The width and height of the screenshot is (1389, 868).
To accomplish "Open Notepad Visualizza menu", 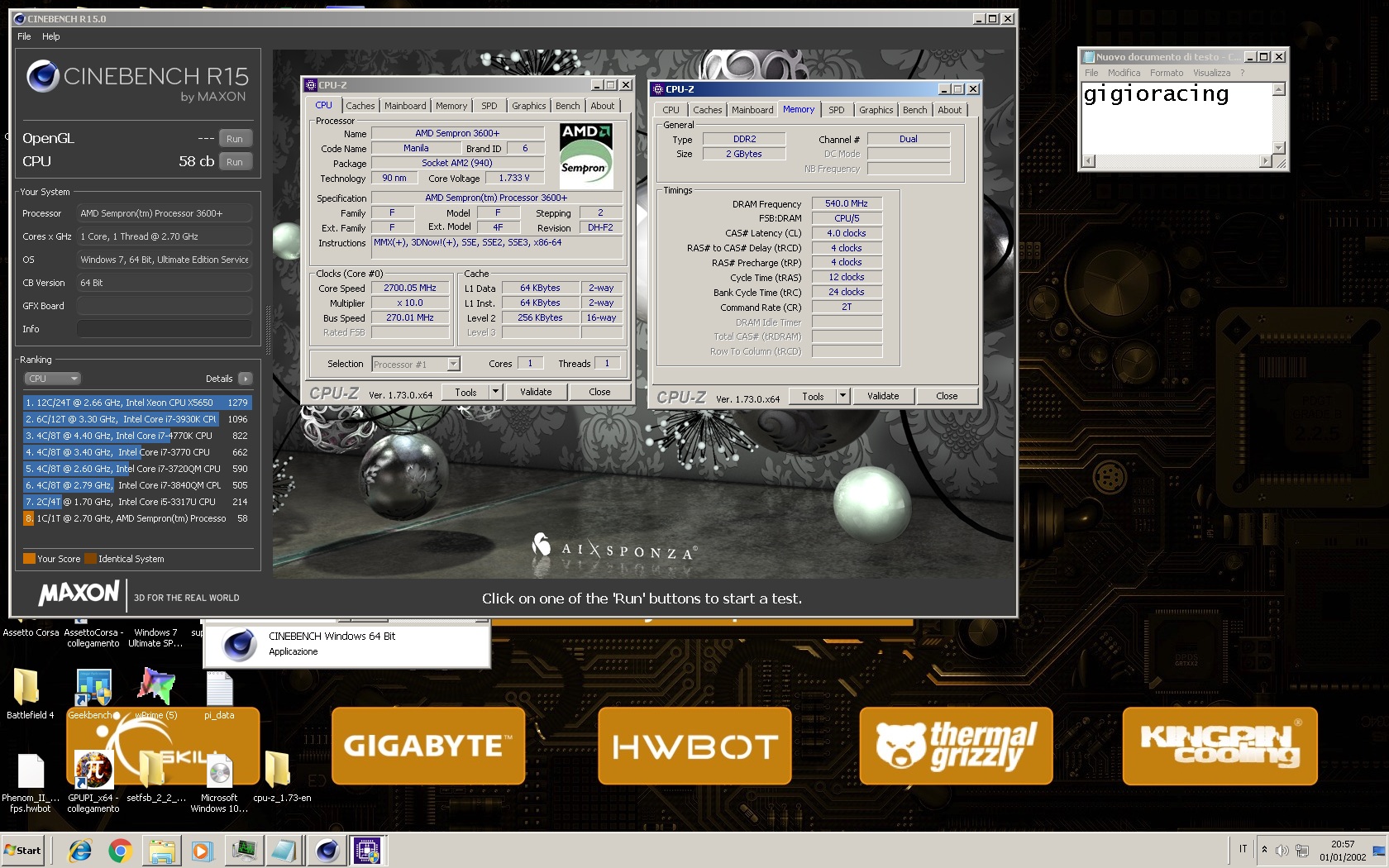I will [x=1211, y=73].
